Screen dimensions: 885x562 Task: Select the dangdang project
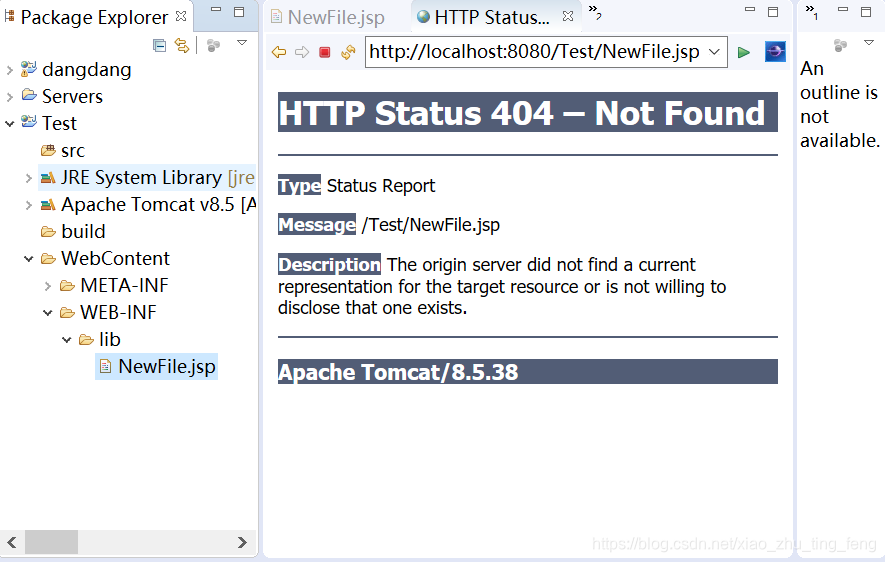(86, 69)
